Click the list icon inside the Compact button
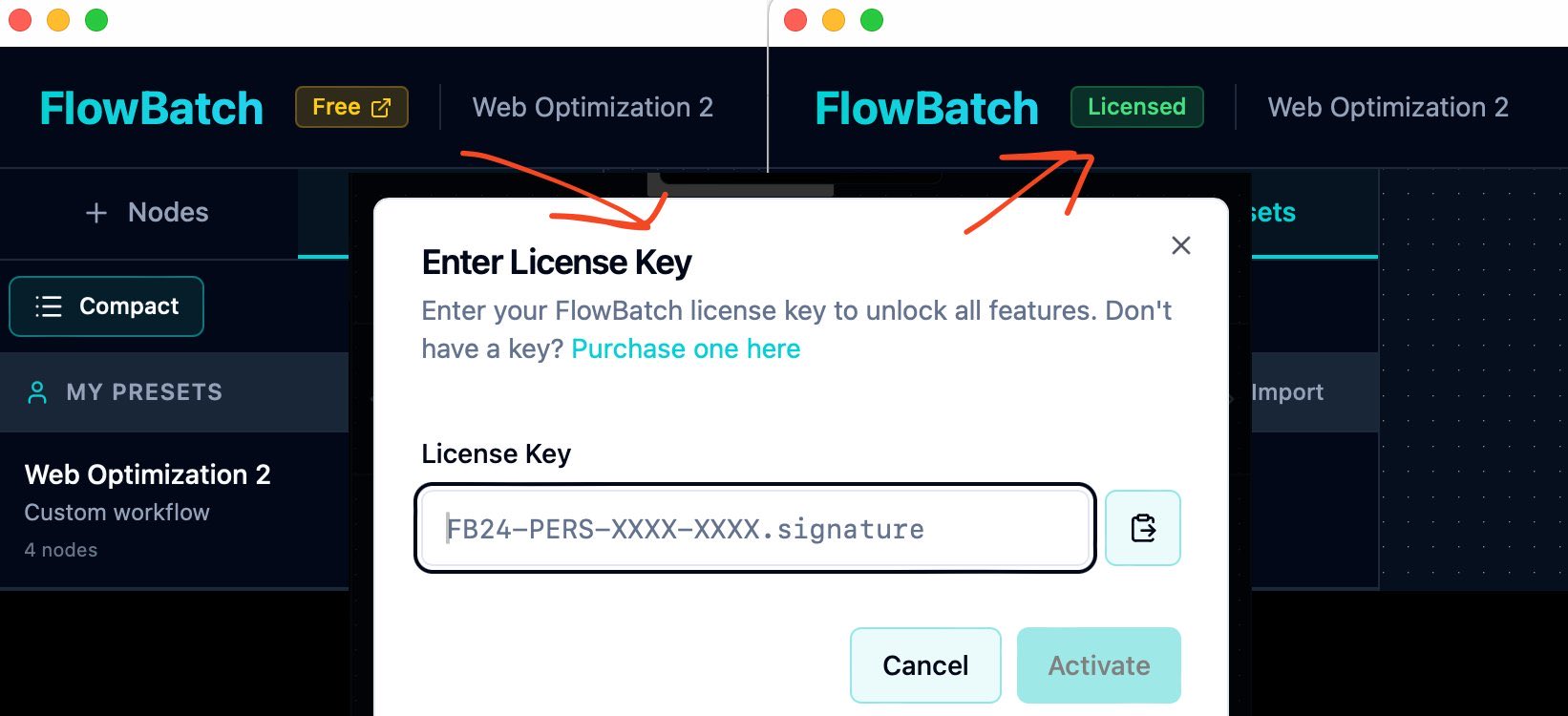This screenshot has height=716, width=1568. tap(47, 306)
